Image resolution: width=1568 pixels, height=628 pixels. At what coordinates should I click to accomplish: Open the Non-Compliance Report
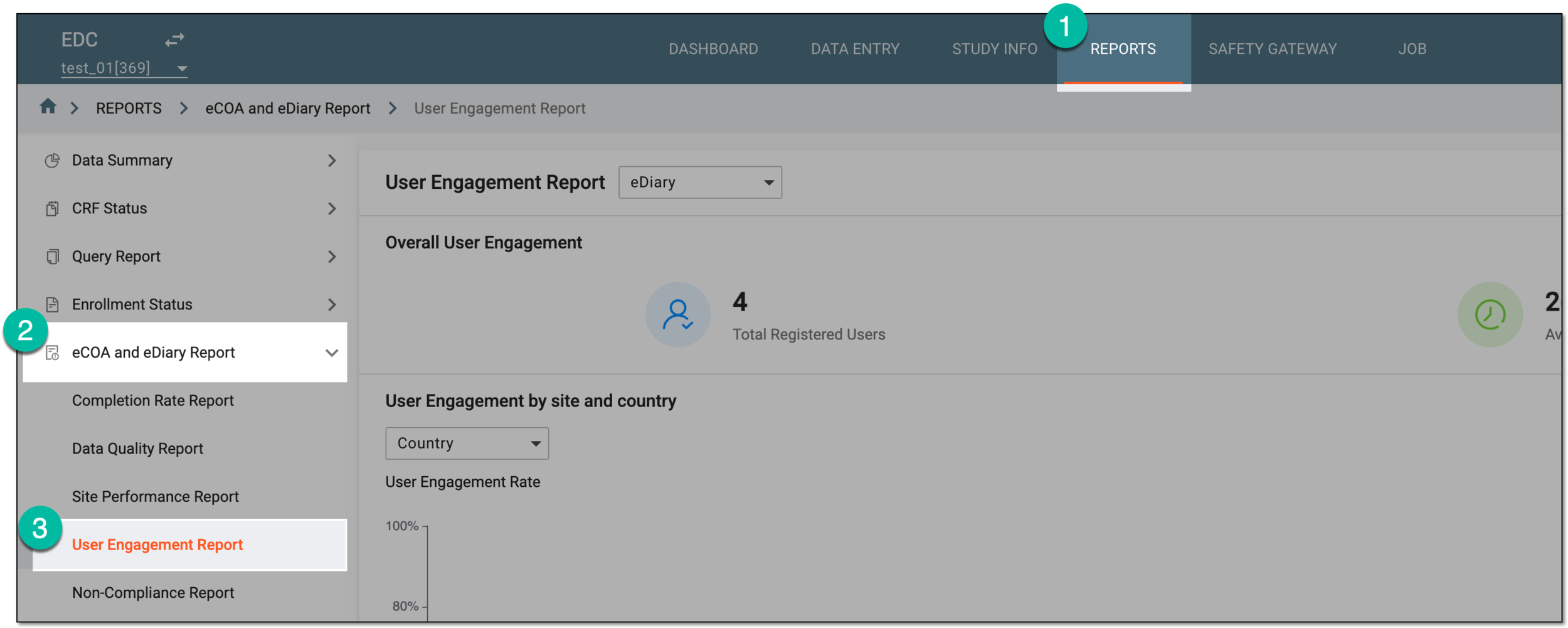pos(152,592)
